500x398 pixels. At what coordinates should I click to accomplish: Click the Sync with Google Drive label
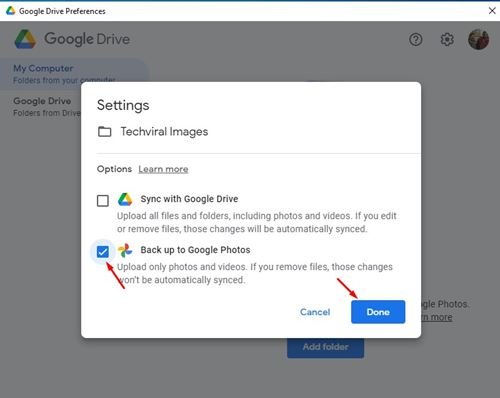(x=189, y=199)
